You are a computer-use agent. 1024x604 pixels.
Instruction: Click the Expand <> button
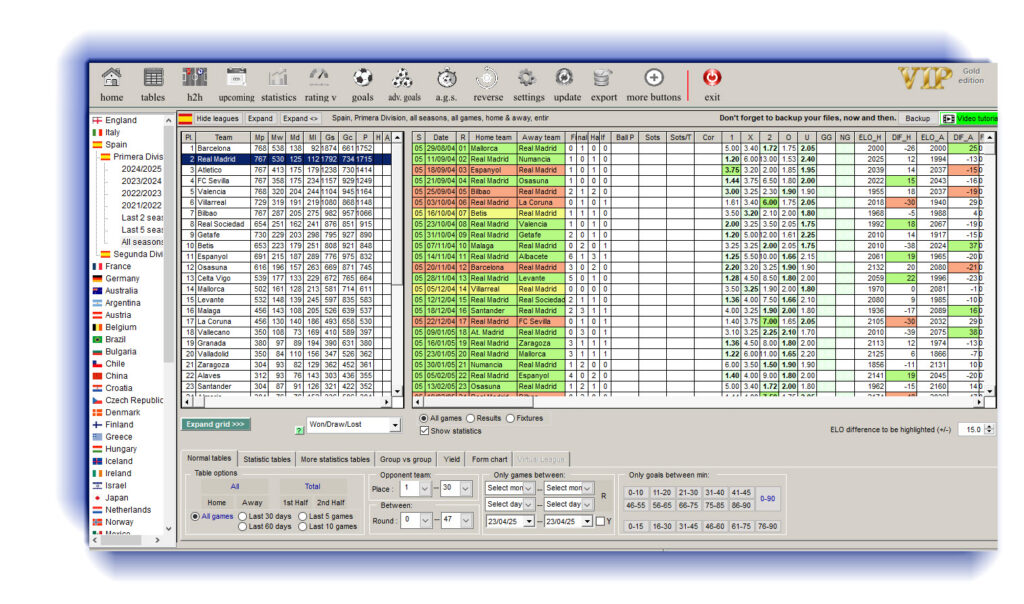point(300,119)
